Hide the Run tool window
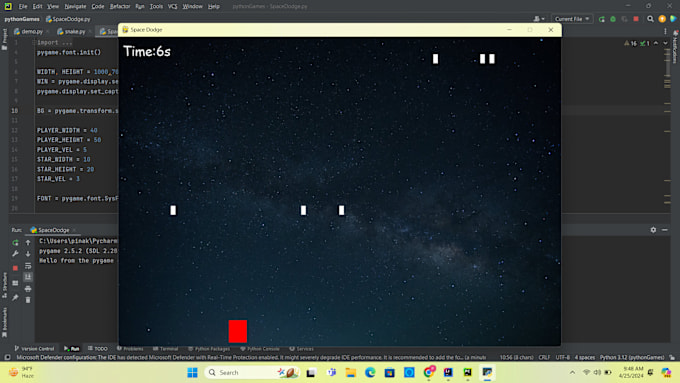Screen dimensions: 680x383 pos(665,230)
